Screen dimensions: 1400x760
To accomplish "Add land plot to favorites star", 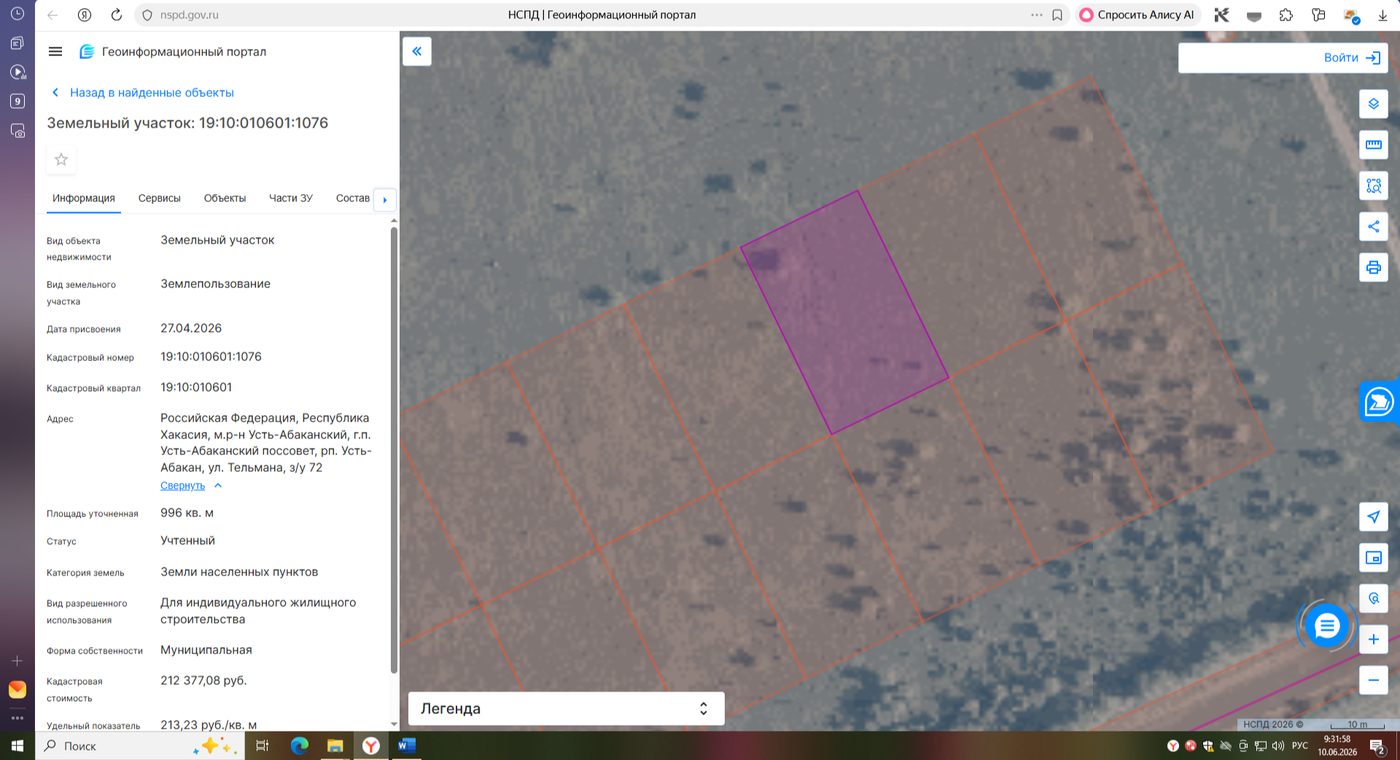I will click(61, 160).
